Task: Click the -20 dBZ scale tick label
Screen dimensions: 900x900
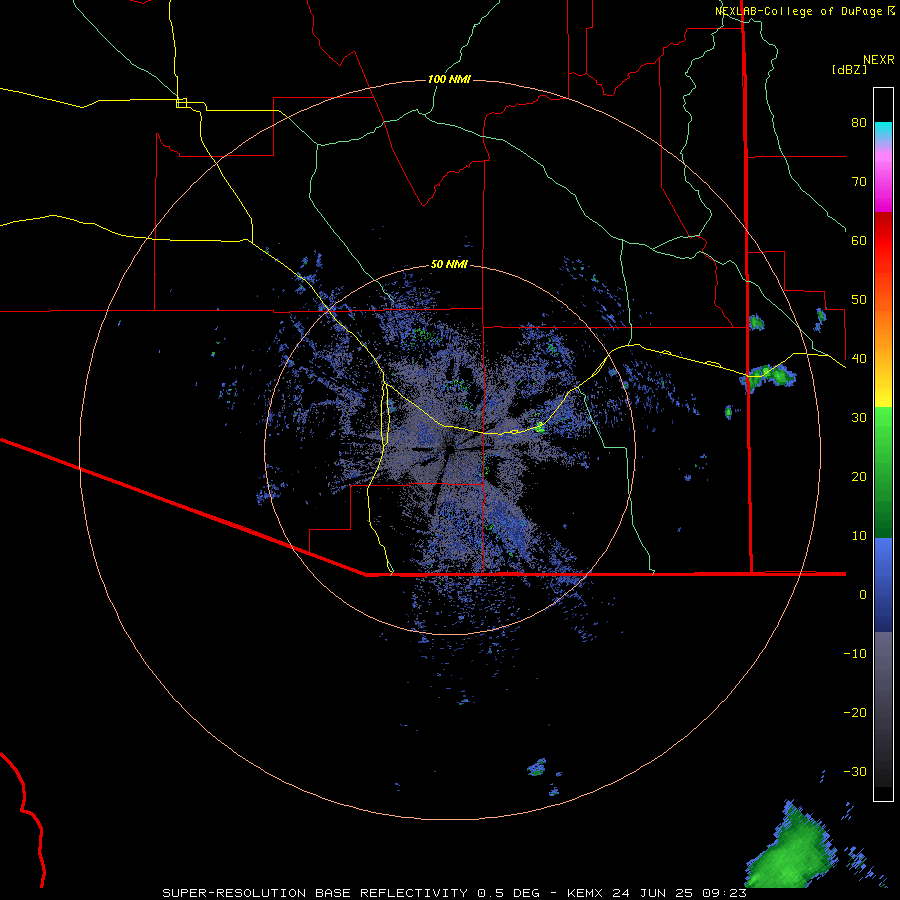Action: pyautogui.click(x=855, y=713)
